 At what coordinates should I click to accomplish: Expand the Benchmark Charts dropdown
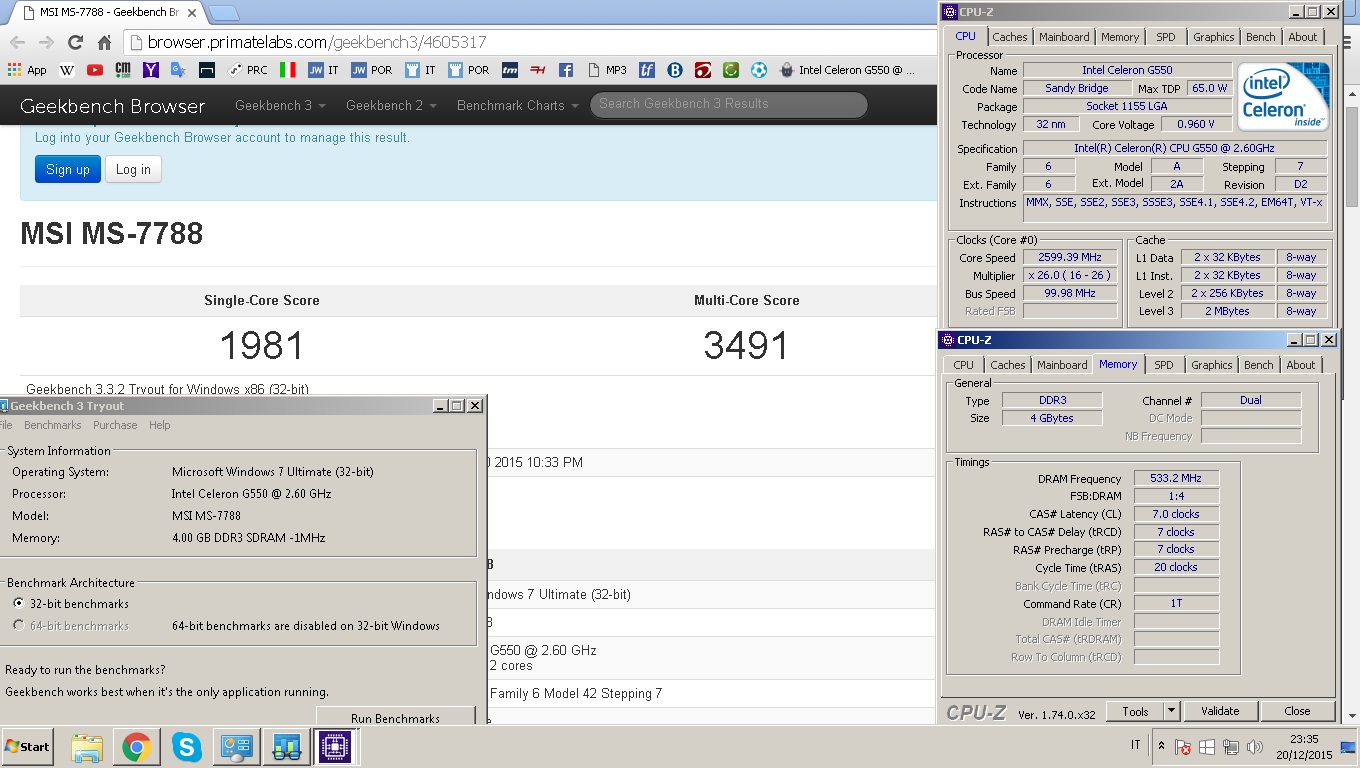518,105
